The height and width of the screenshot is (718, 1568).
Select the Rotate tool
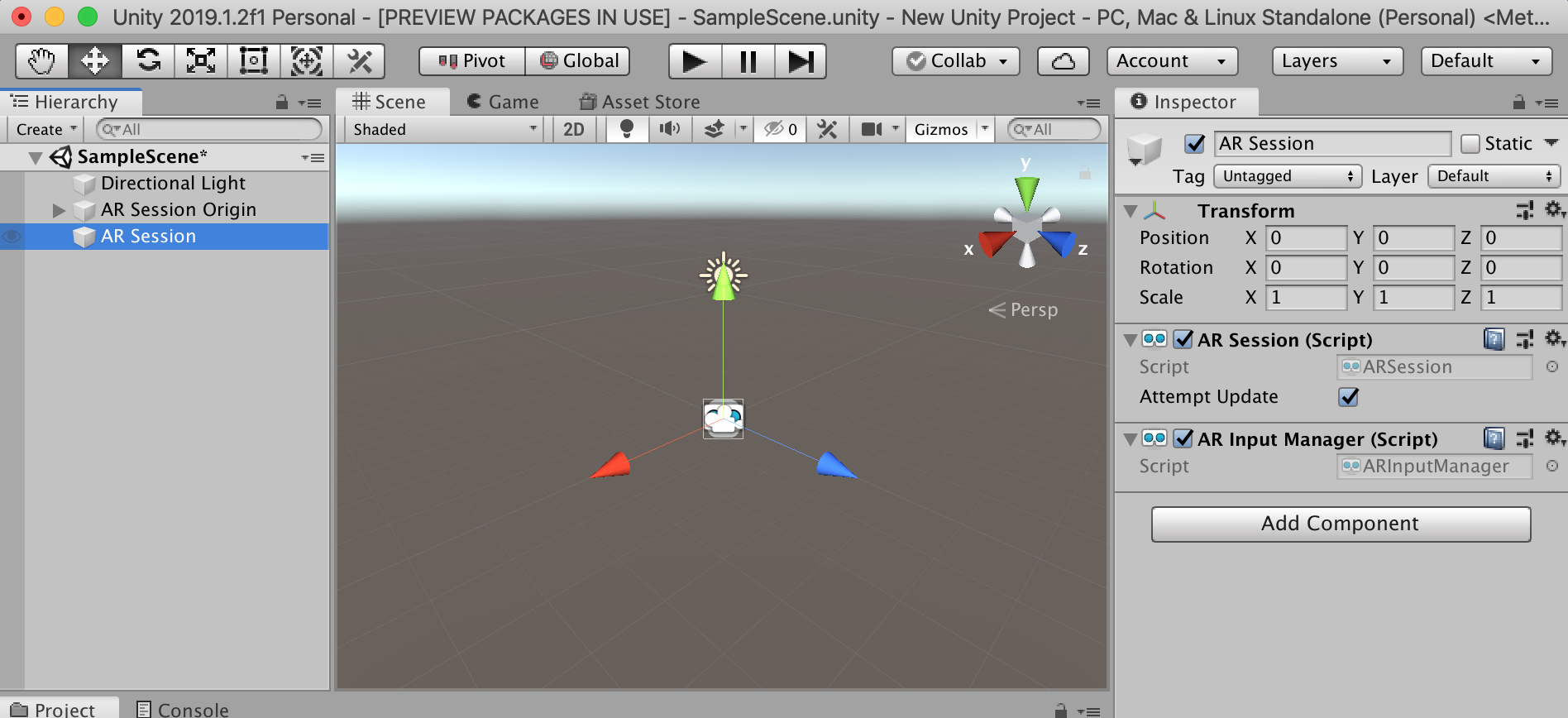click(x=148, y=61)
